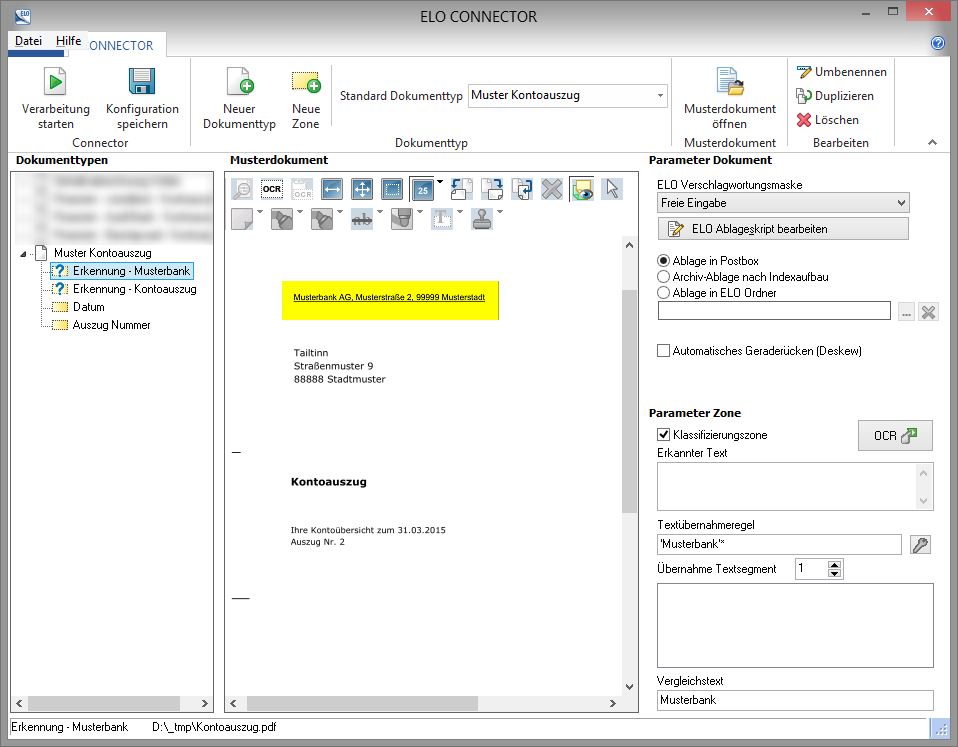The width and height of the screenshot is (958, 747).
Task: Select Ablage in Postbox radio button
Action: click(663, 261)
